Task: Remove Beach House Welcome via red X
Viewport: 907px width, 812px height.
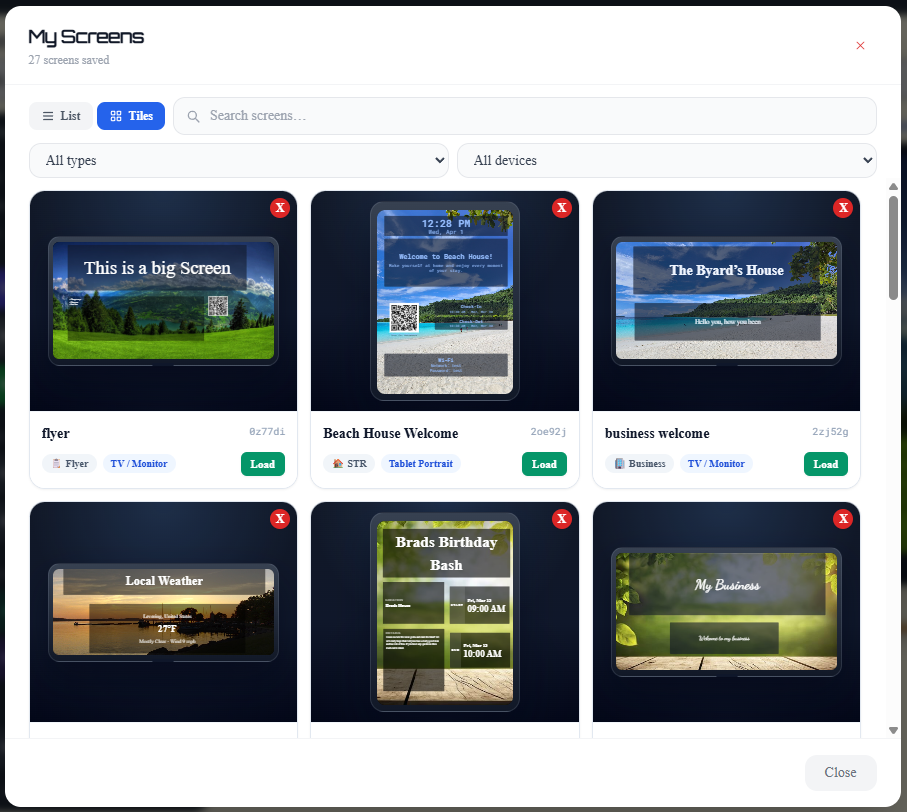Action: click(x=562, y=208)
